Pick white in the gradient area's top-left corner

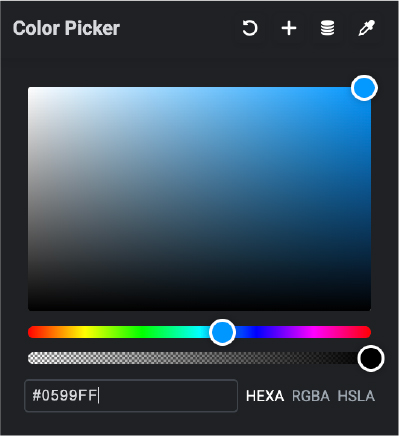[33, 92]
